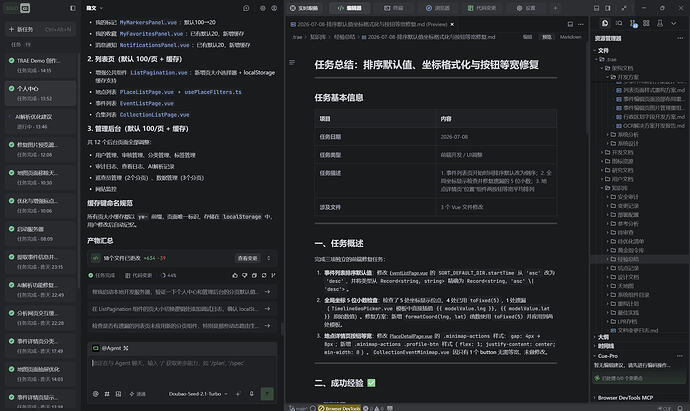Image resolution: width=690 pixels, height=411 pixels.
Task: Open the search icon in right sidebar
Action: [619, 23]
